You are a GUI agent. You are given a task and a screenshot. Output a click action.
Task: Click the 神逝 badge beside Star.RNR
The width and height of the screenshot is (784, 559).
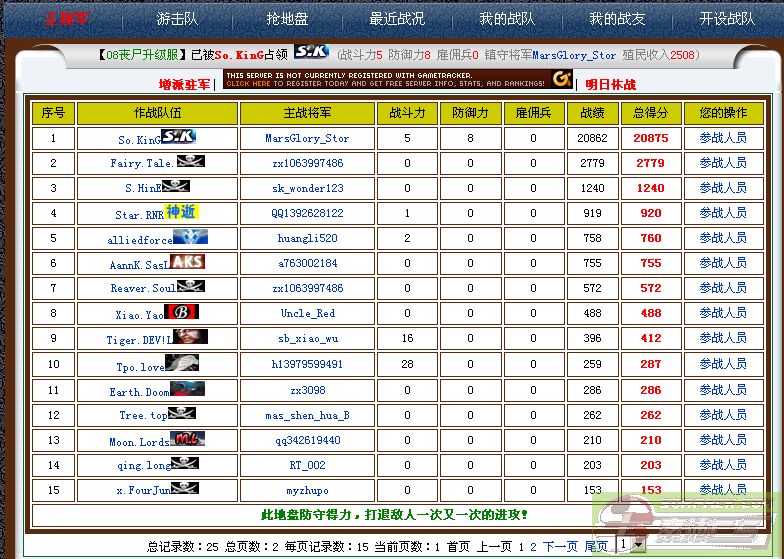click(x=182, y=212)
